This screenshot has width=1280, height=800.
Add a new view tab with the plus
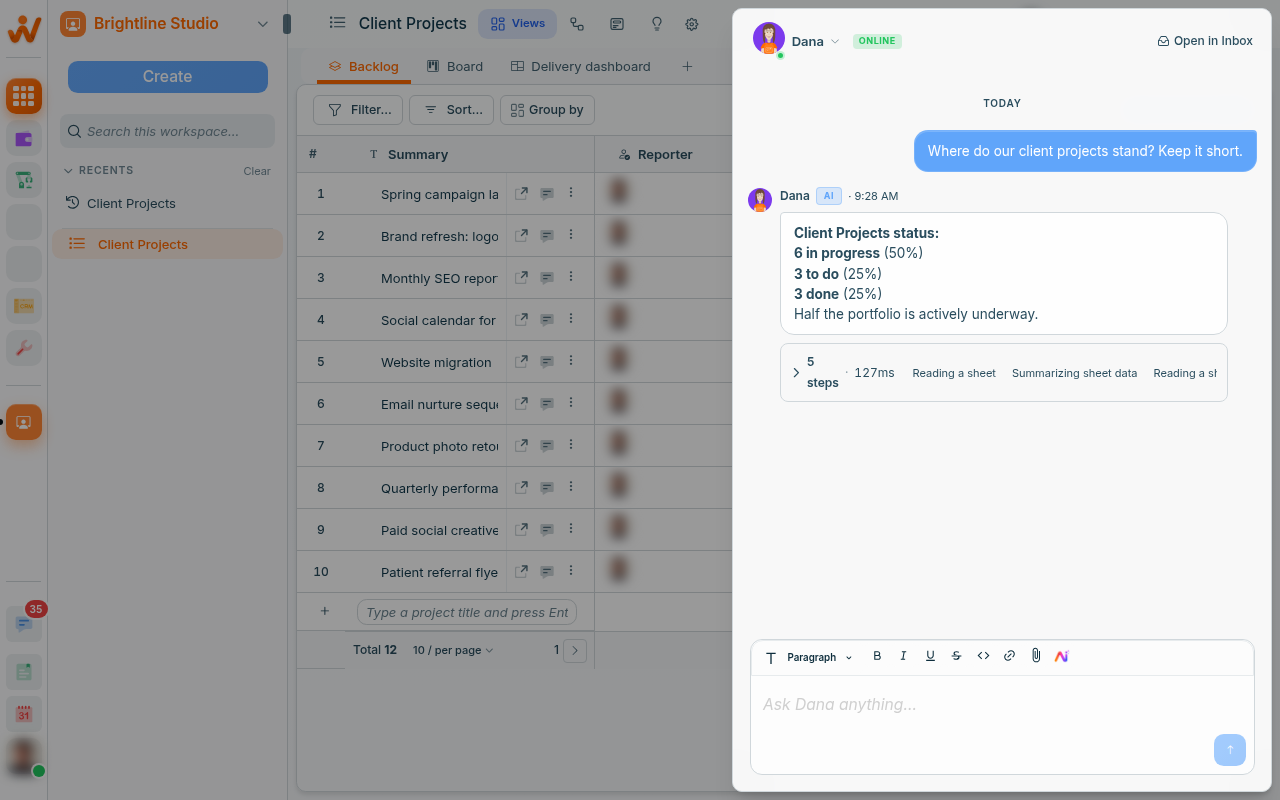(x=687, y=67)
